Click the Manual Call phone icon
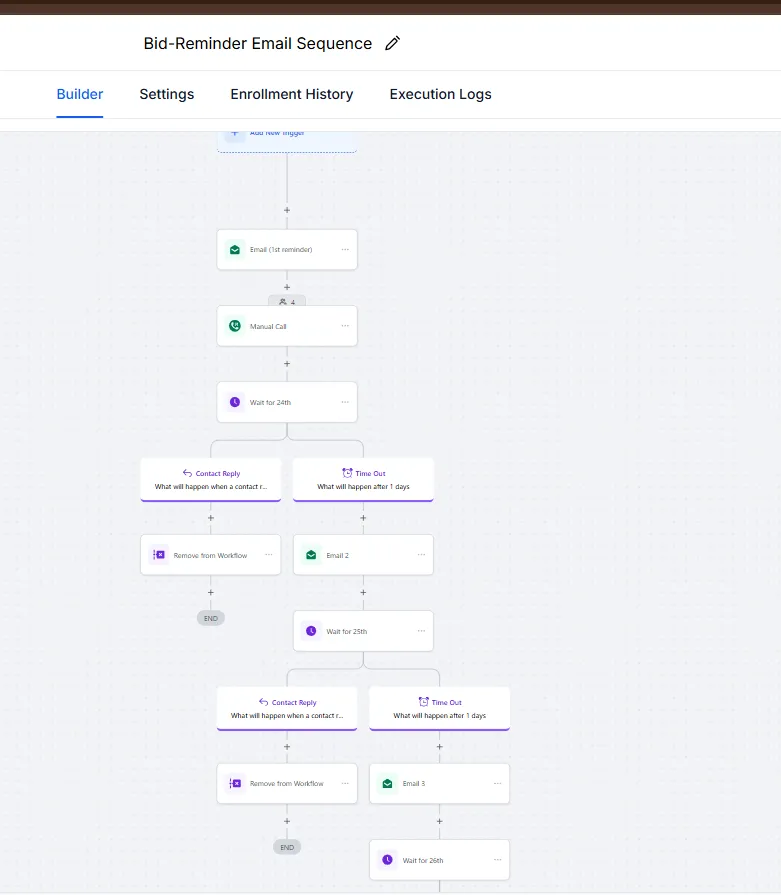This screenshot has width=781, height=895. pyautogui.click(x=235, y=326)
